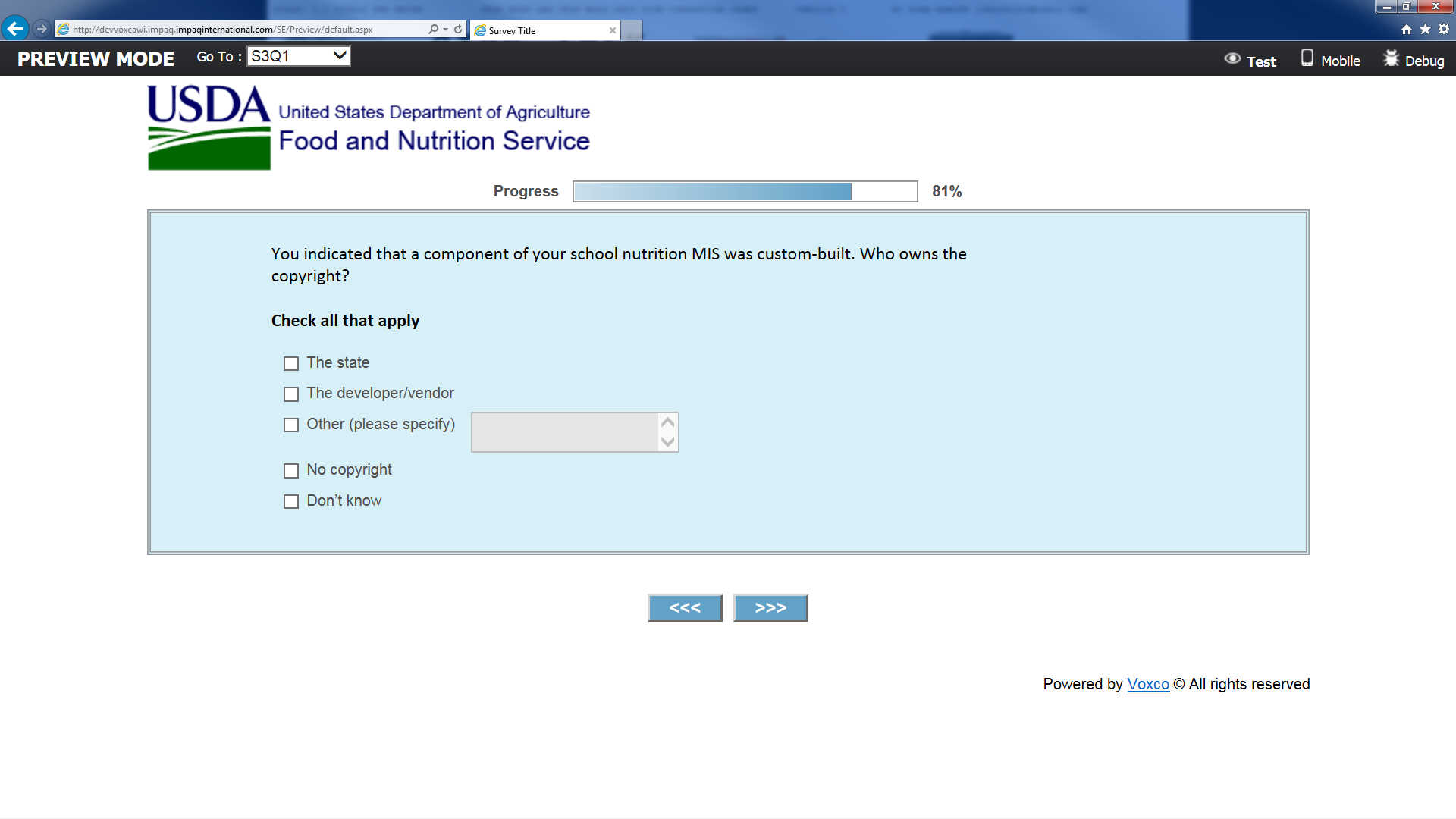This screenshot has height=819, width=1456.
Task: Click the Other please specify text box
Action: point(565,432)
